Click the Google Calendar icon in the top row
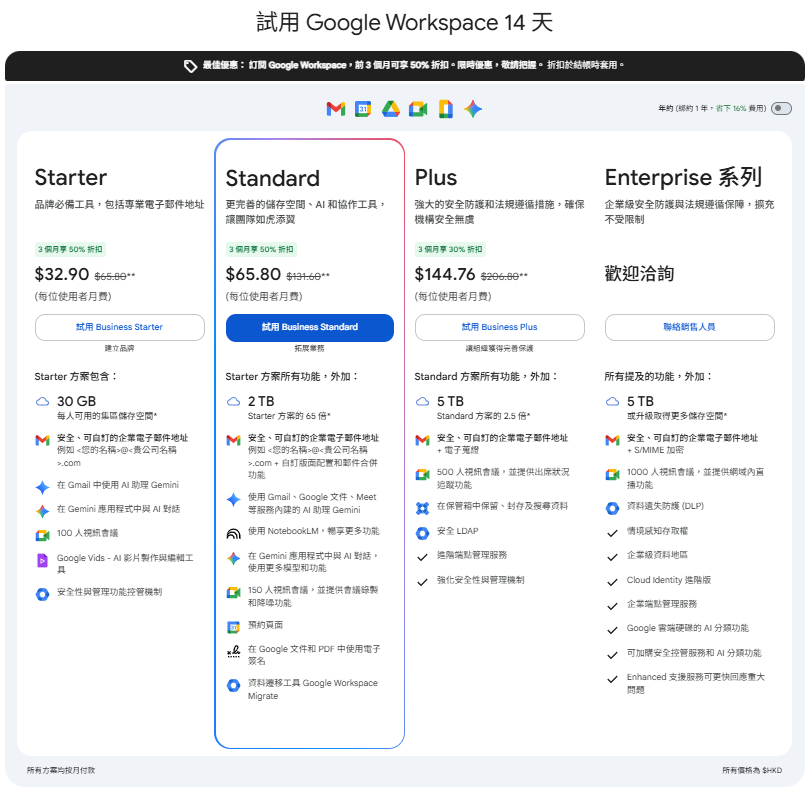This screenshot has height=788, width=811. coord(363,109)
